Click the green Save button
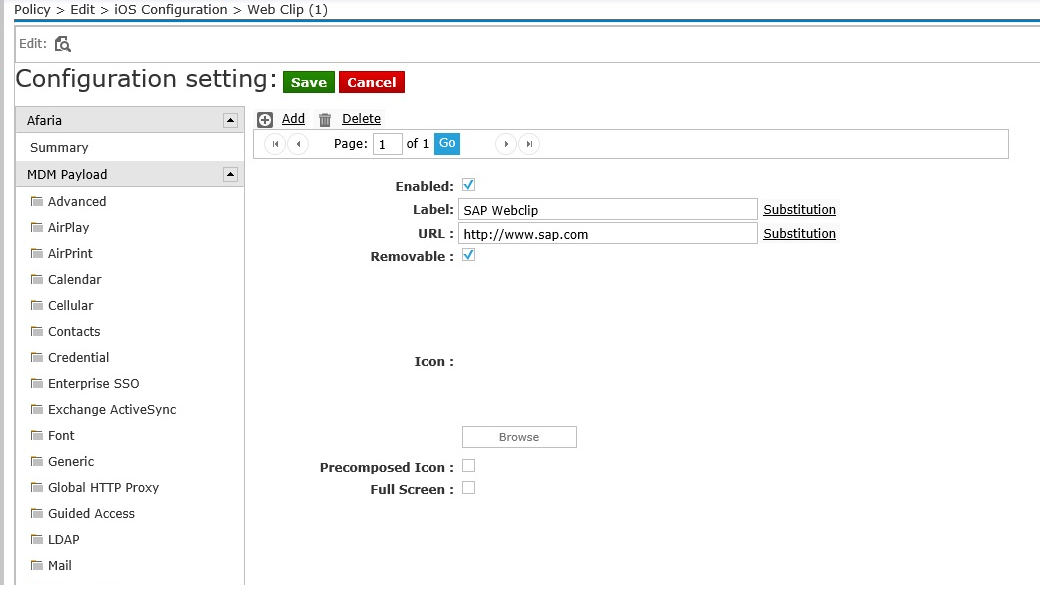Screen dimensions: 1040x608 (309, 82)
